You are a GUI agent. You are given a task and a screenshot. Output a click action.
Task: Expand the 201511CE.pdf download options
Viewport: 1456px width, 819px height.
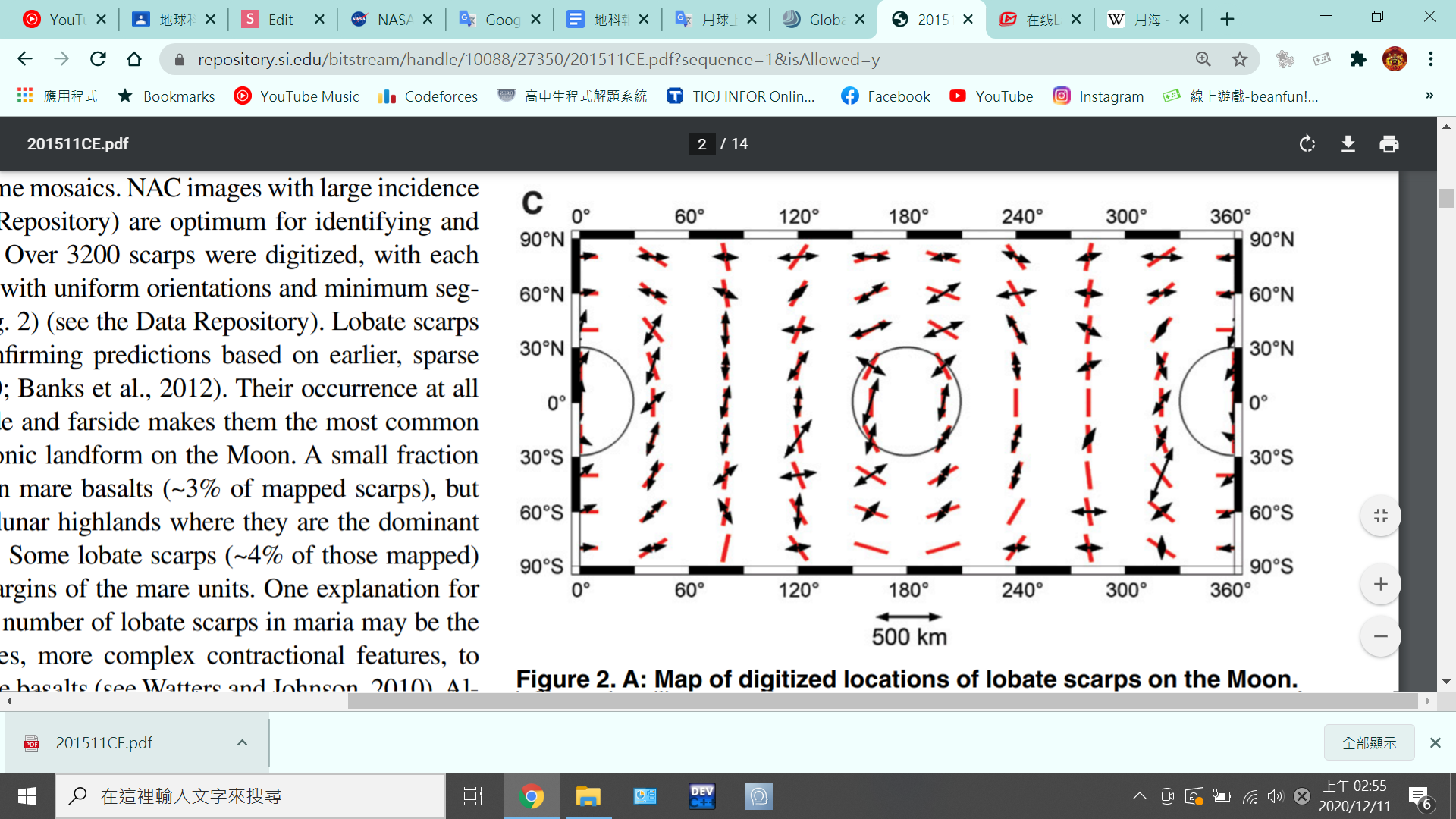(x=242, y=742)
